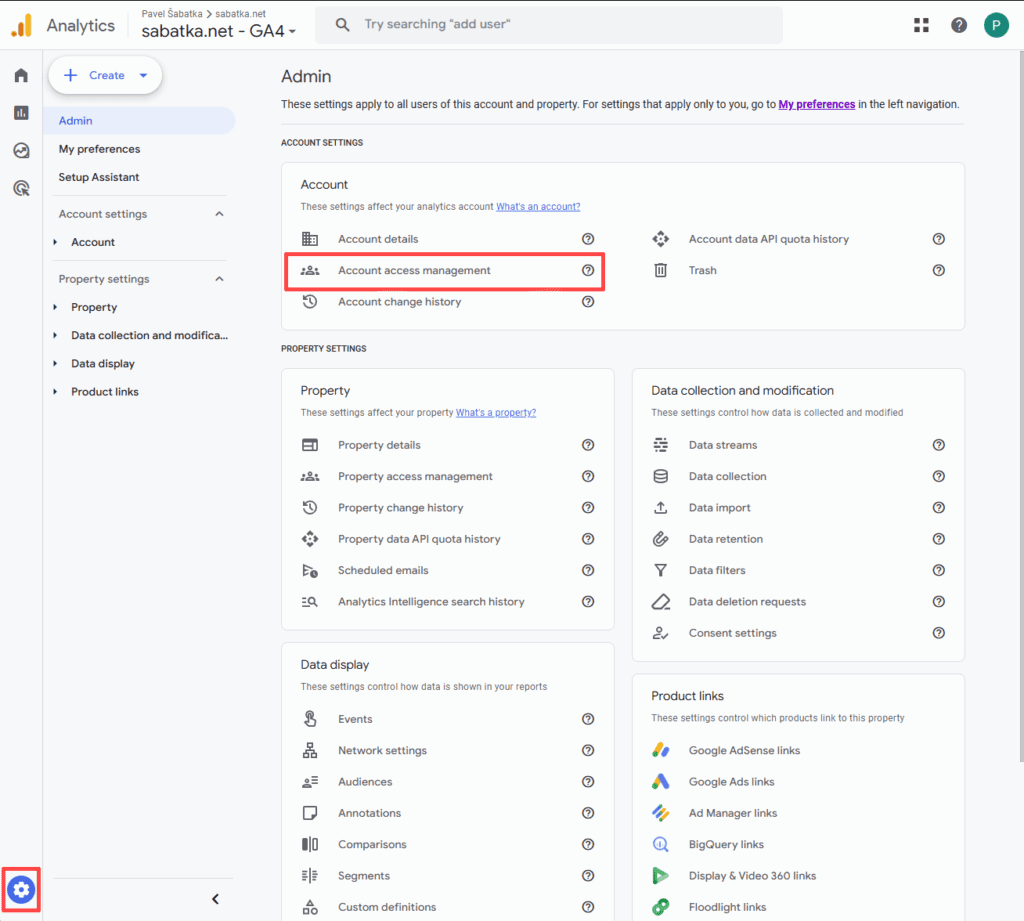Open Data streams settings
1024x921 pixels.
(x=723, y=445)
